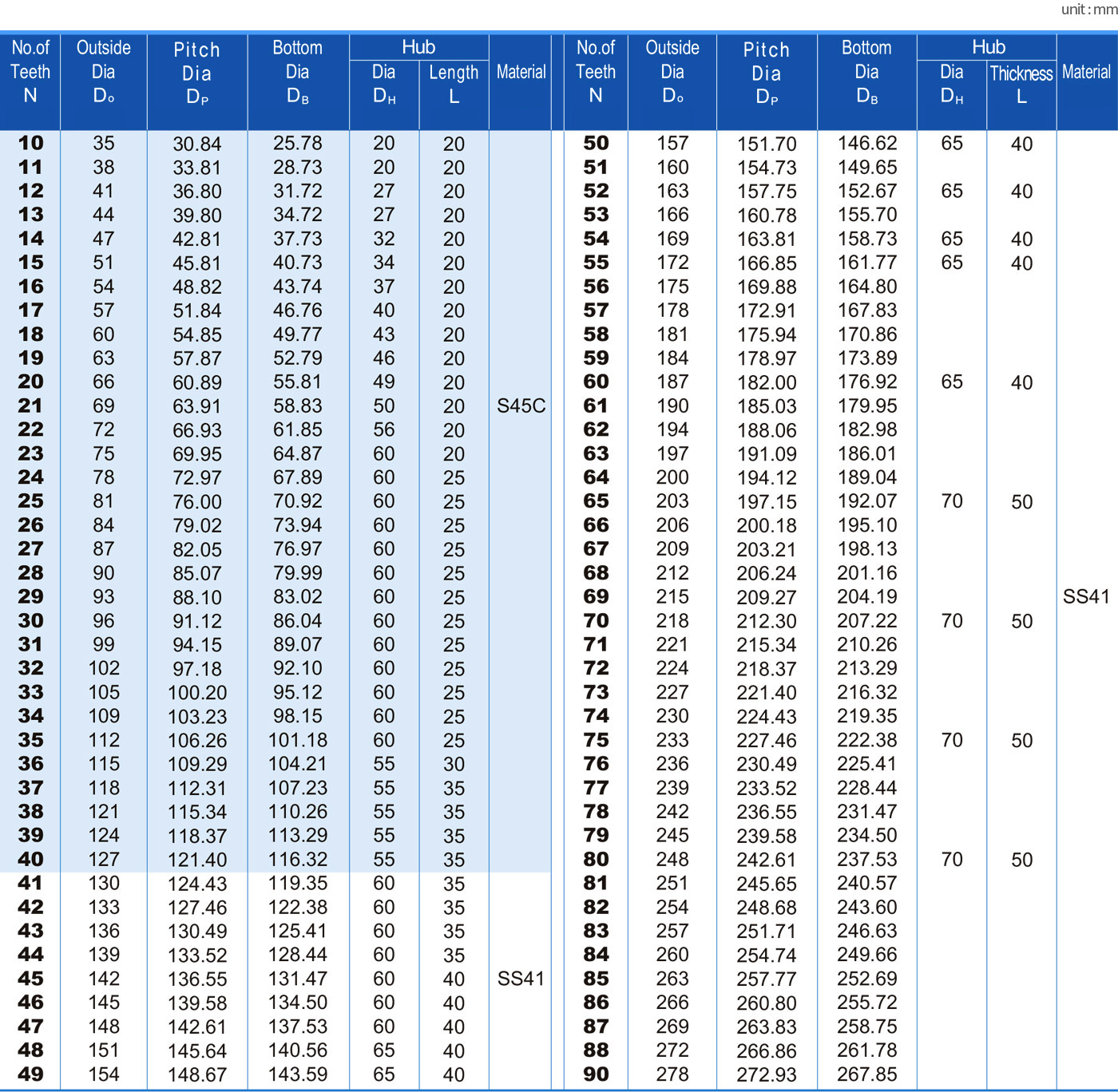Click the Length L column header
Screen dimensions: 1118x1092
(x=454, y=84)
